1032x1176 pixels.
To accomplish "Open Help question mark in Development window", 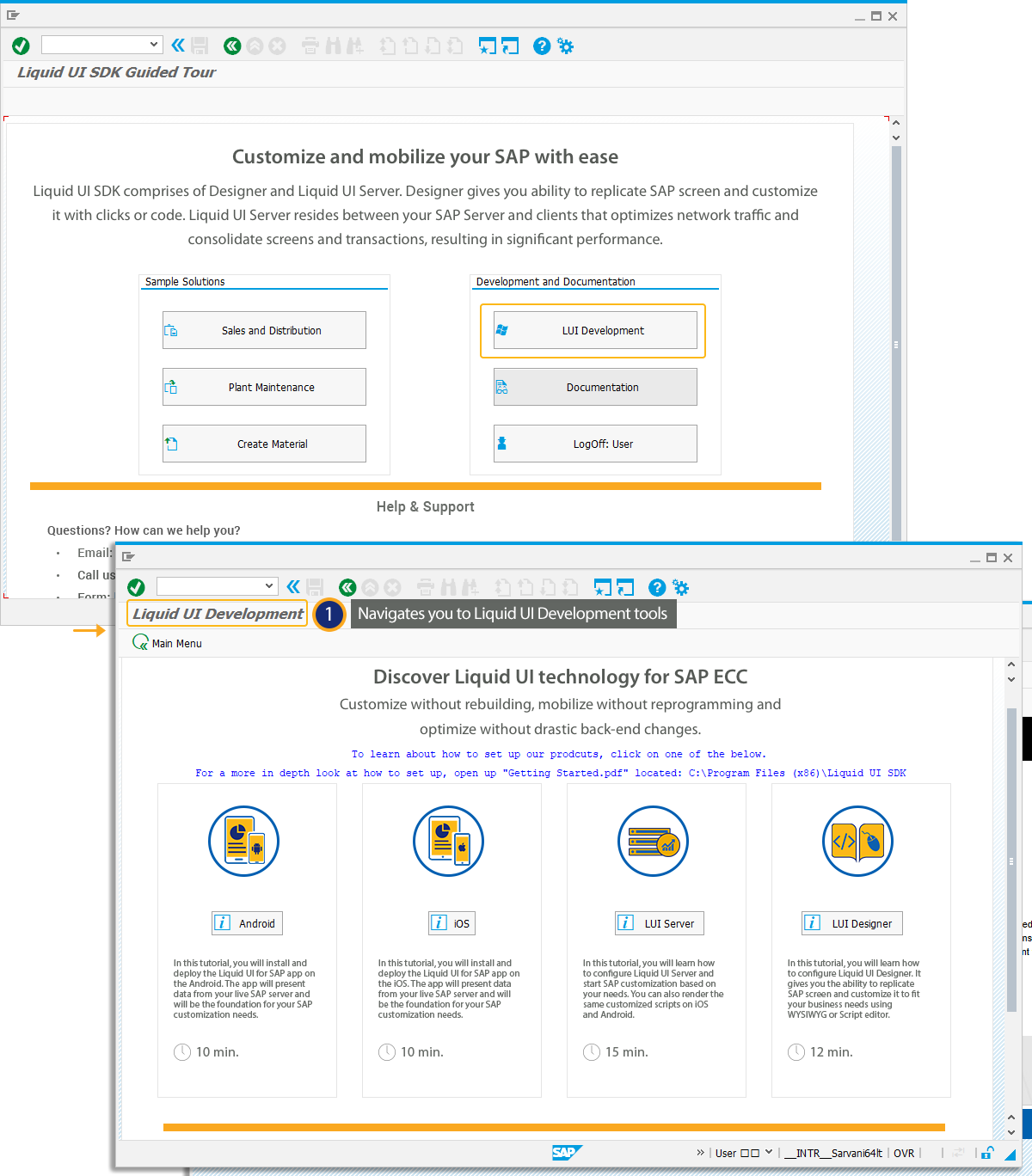I will coord(657,587).
